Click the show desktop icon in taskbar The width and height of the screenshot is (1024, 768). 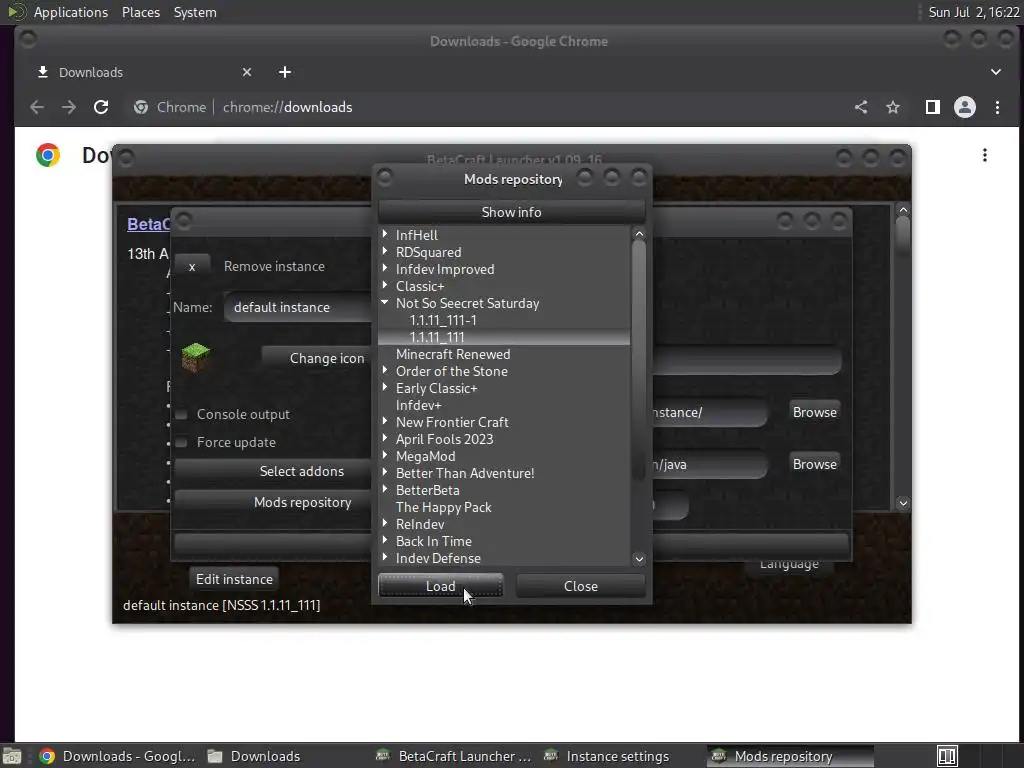11,756
